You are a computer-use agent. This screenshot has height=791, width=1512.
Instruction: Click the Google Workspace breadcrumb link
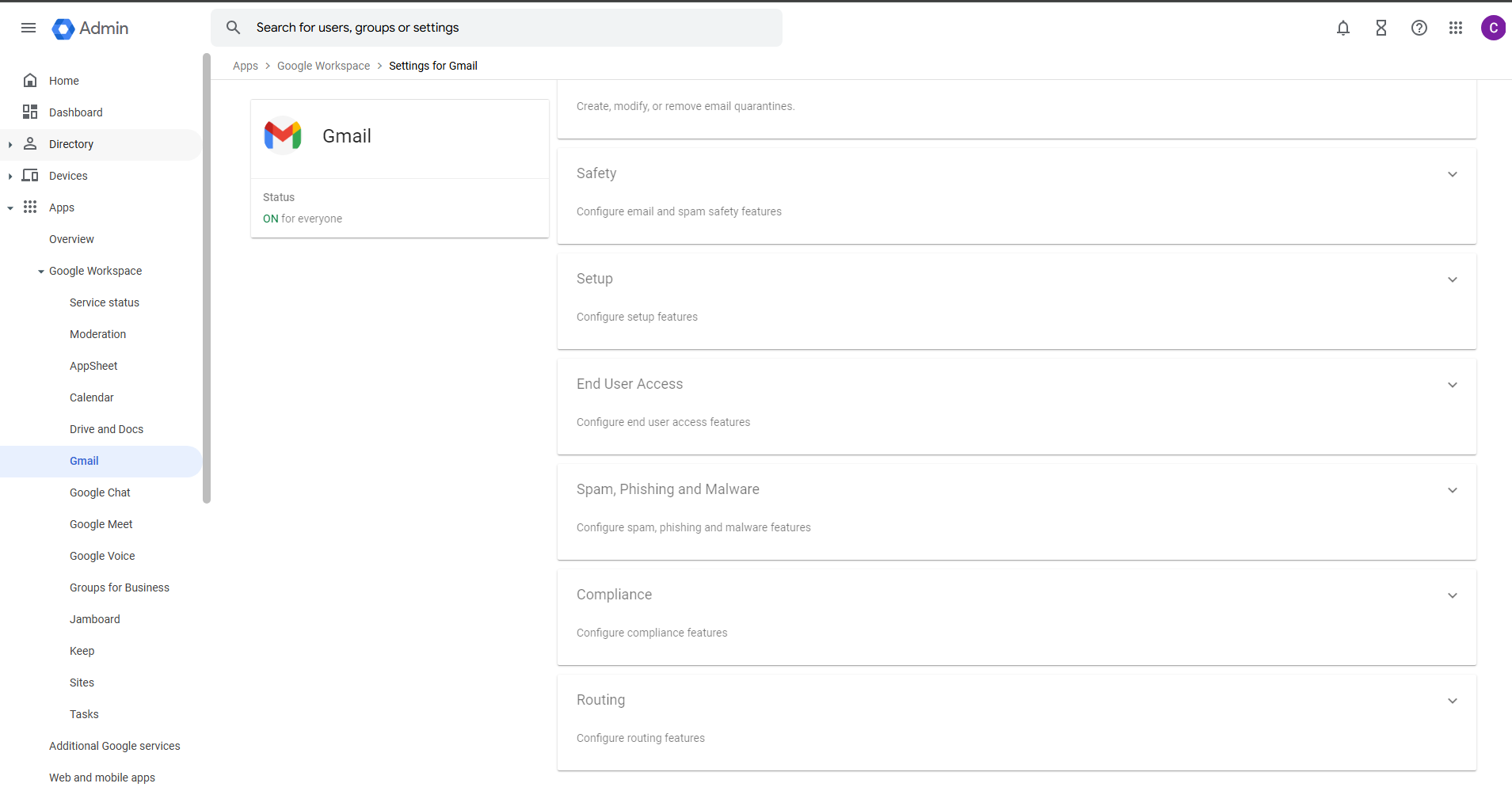[x=323, y=66]
